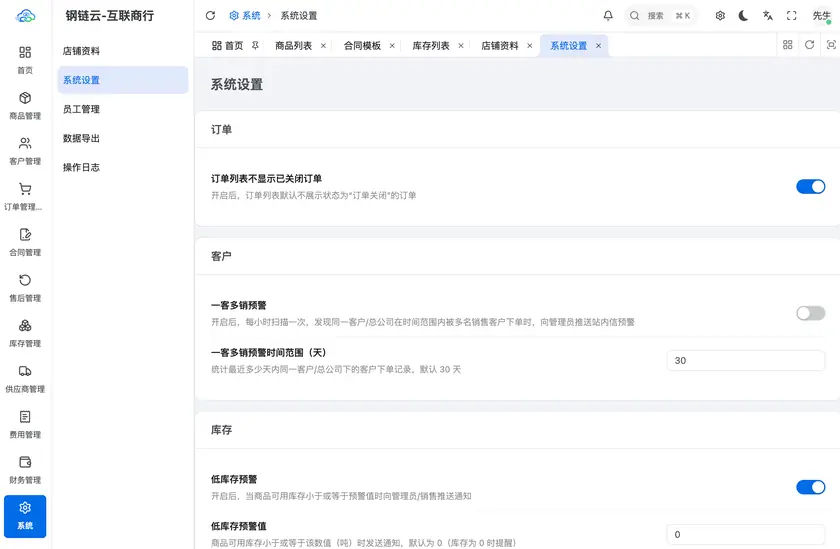This screenshot has height=549, width=840.
Task: Open 系统设置 in submenu
Action: coord(123,80)
